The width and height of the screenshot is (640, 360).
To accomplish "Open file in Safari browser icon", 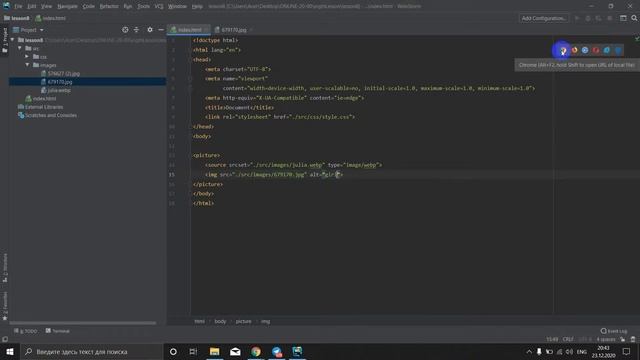I will (x=585, y=50).
